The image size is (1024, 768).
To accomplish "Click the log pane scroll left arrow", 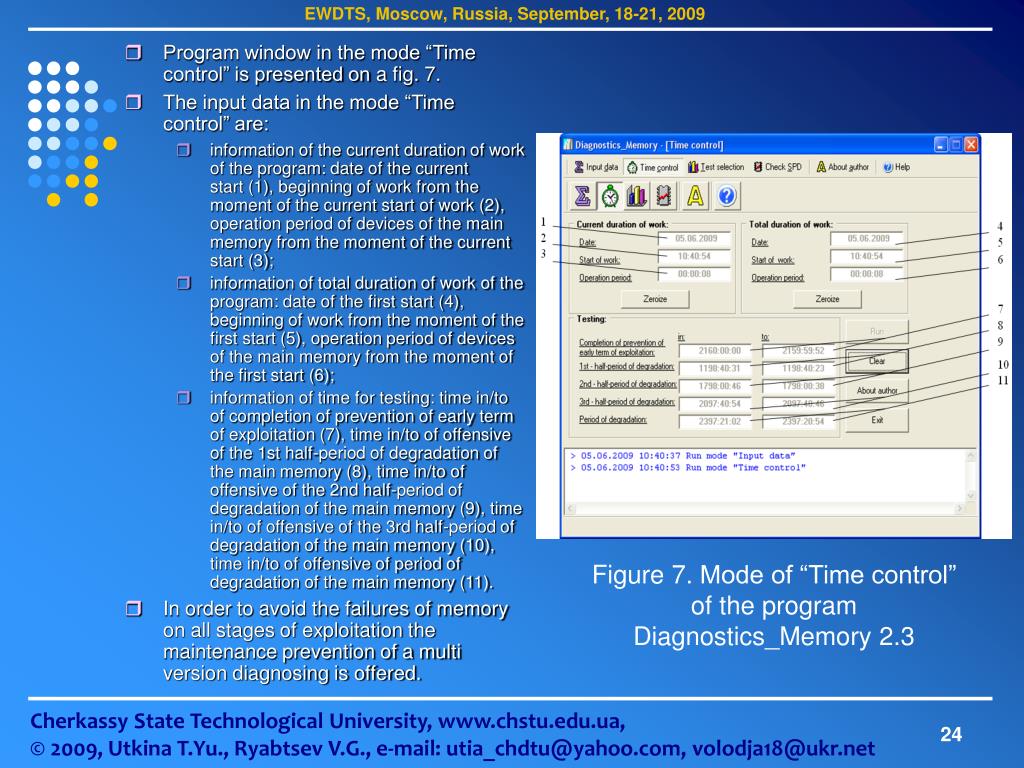I will [x=570, y=508].
